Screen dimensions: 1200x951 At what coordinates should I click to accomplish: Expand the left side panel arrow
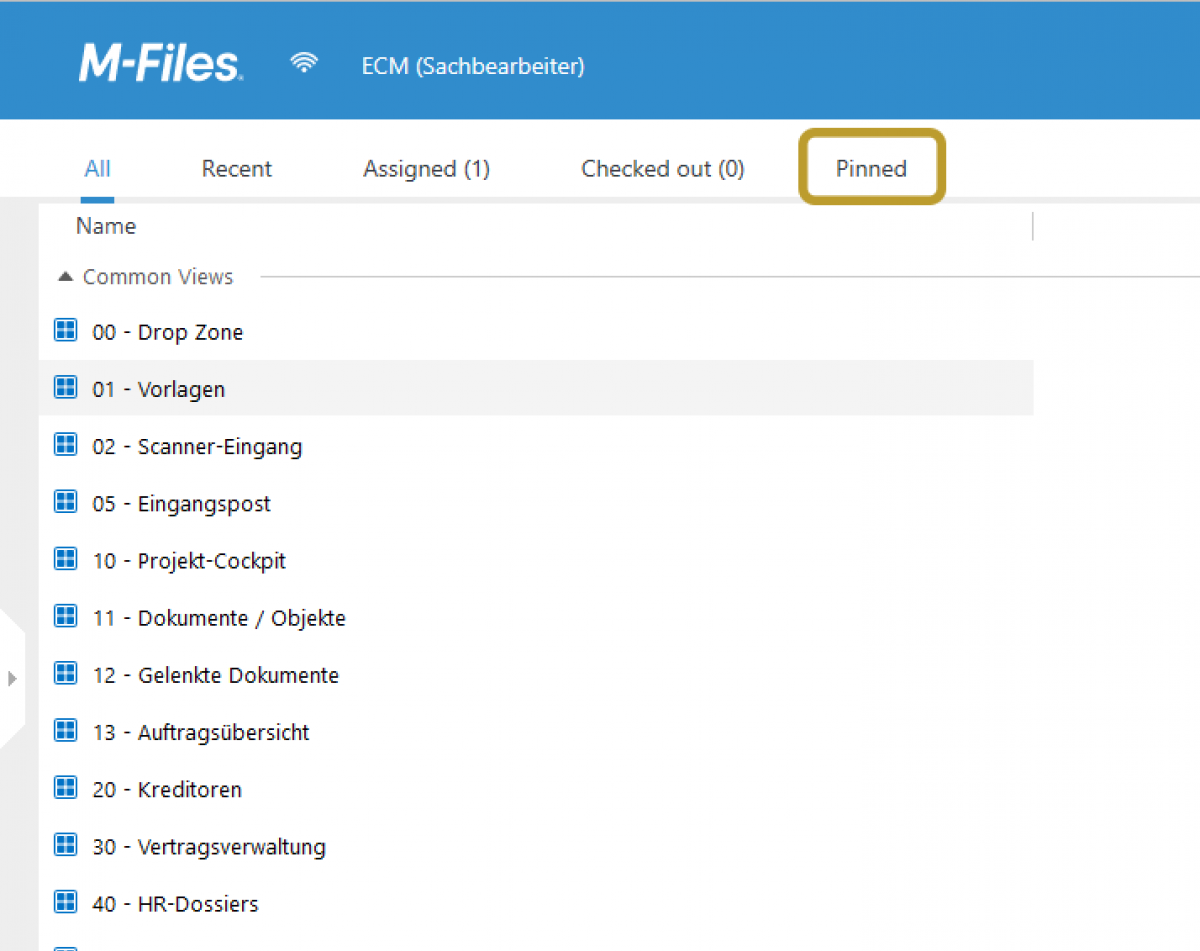pos(12,679)
